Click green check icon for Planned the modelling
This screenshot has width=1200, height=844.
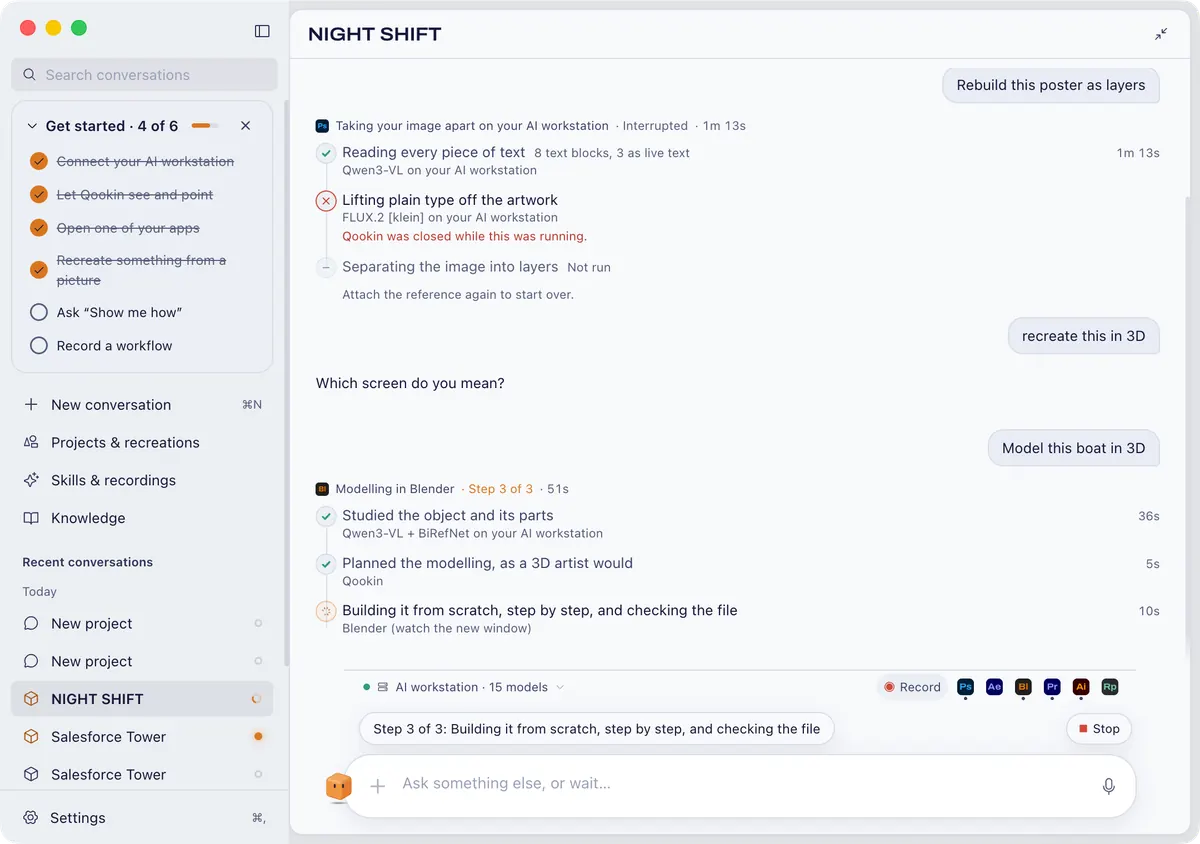326,564
